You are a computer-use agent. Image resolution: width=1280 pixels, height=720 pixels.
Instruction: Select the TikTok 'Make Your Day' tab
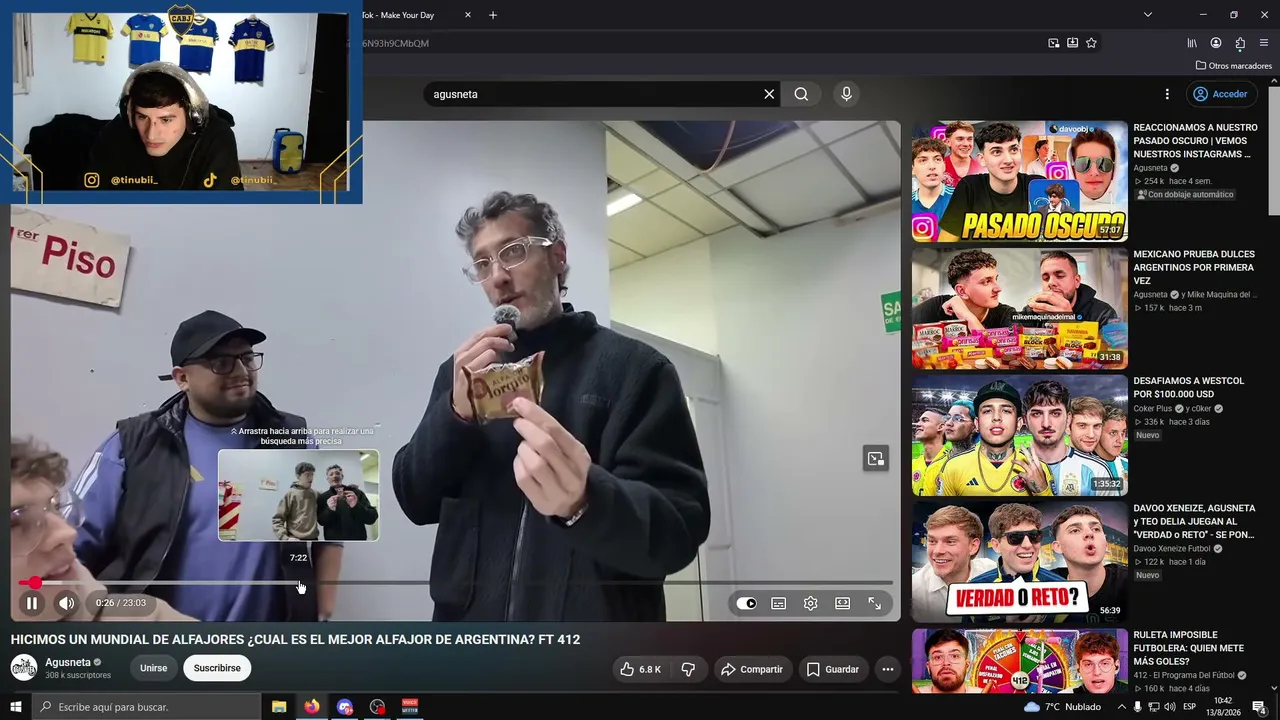[x=410, y=15]
